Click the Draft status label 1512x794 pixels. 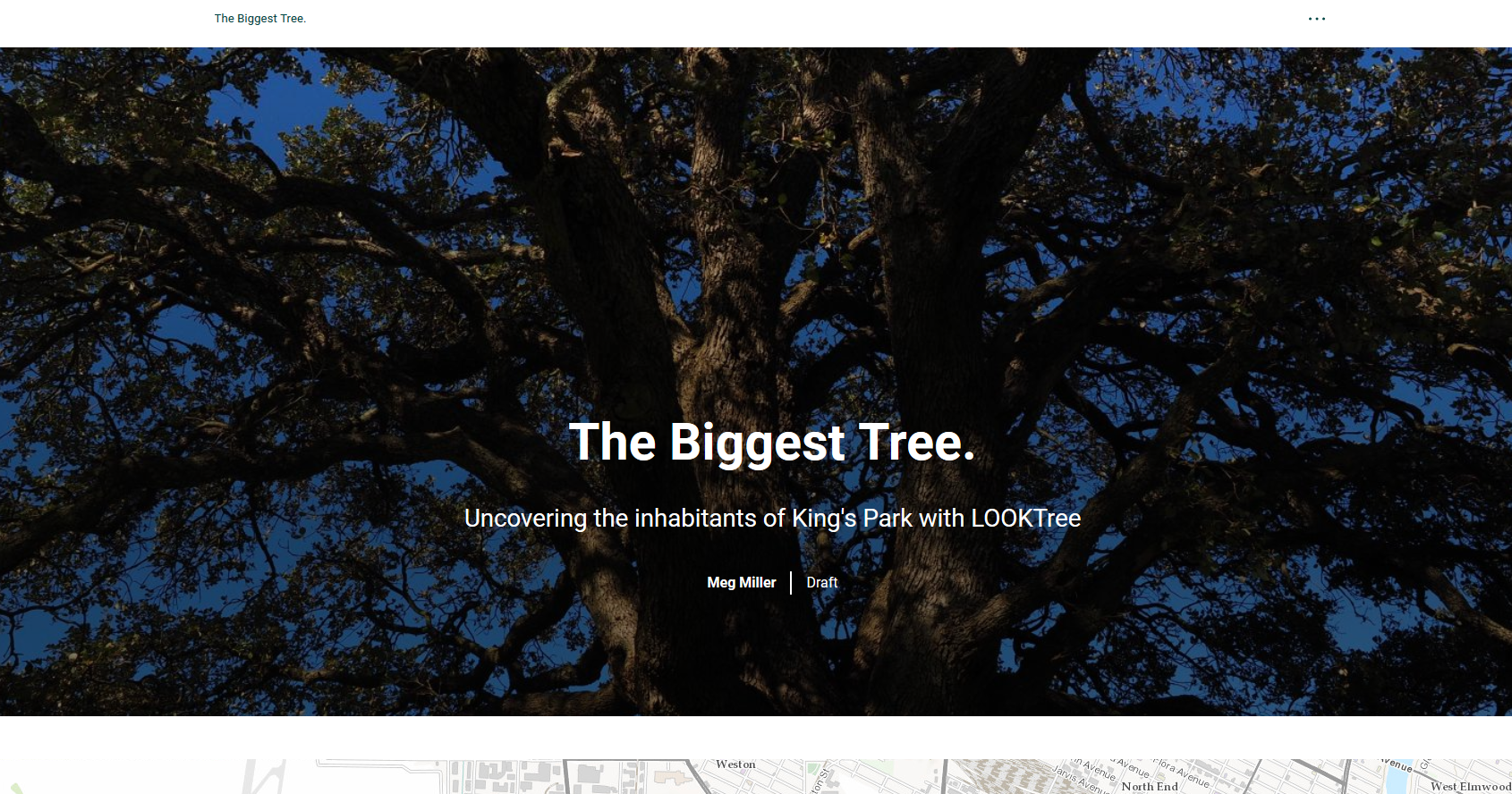coord(821,583)
